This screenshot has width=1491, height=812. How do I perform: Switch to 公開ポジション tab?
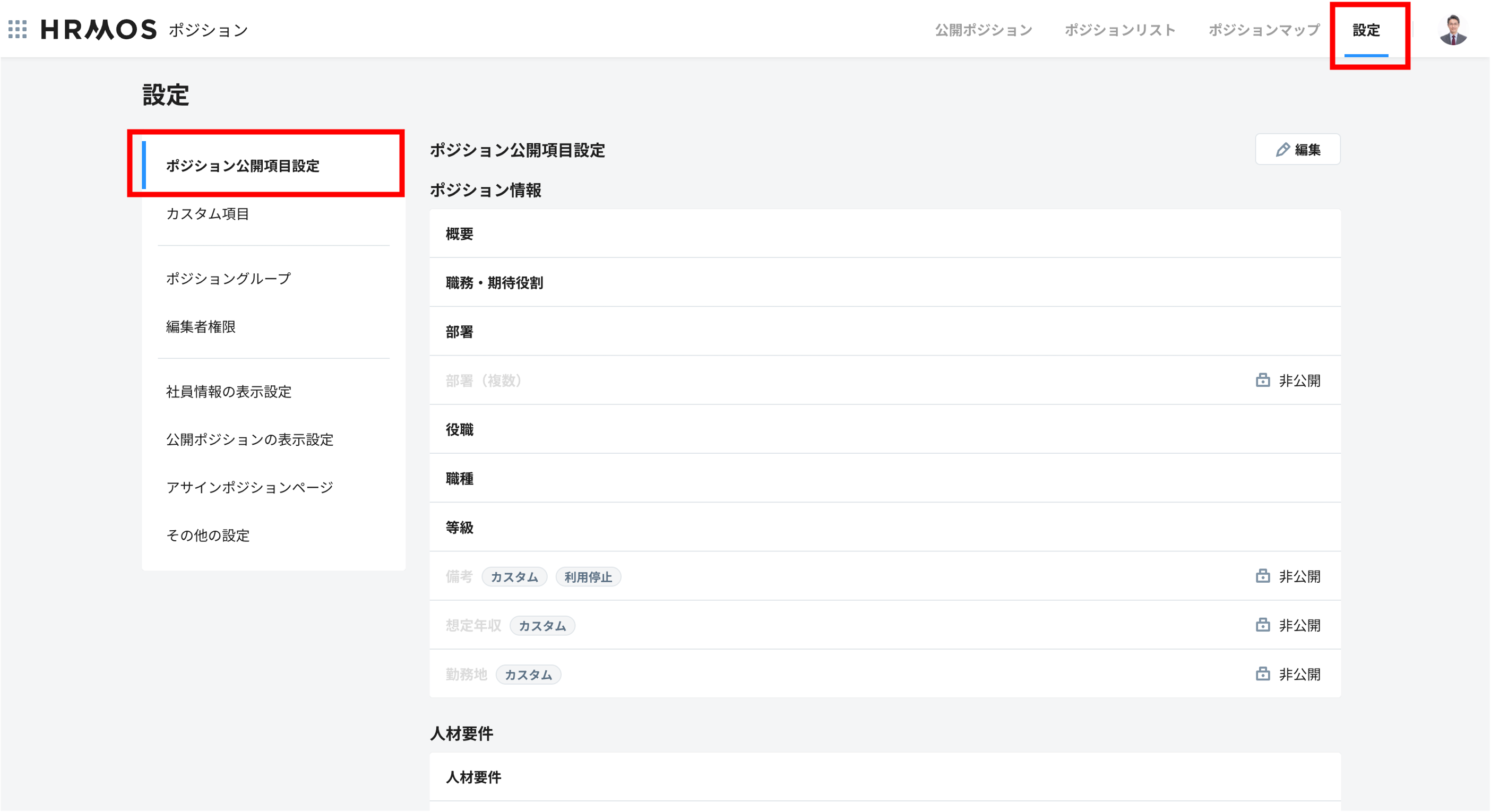coord(984,30)
